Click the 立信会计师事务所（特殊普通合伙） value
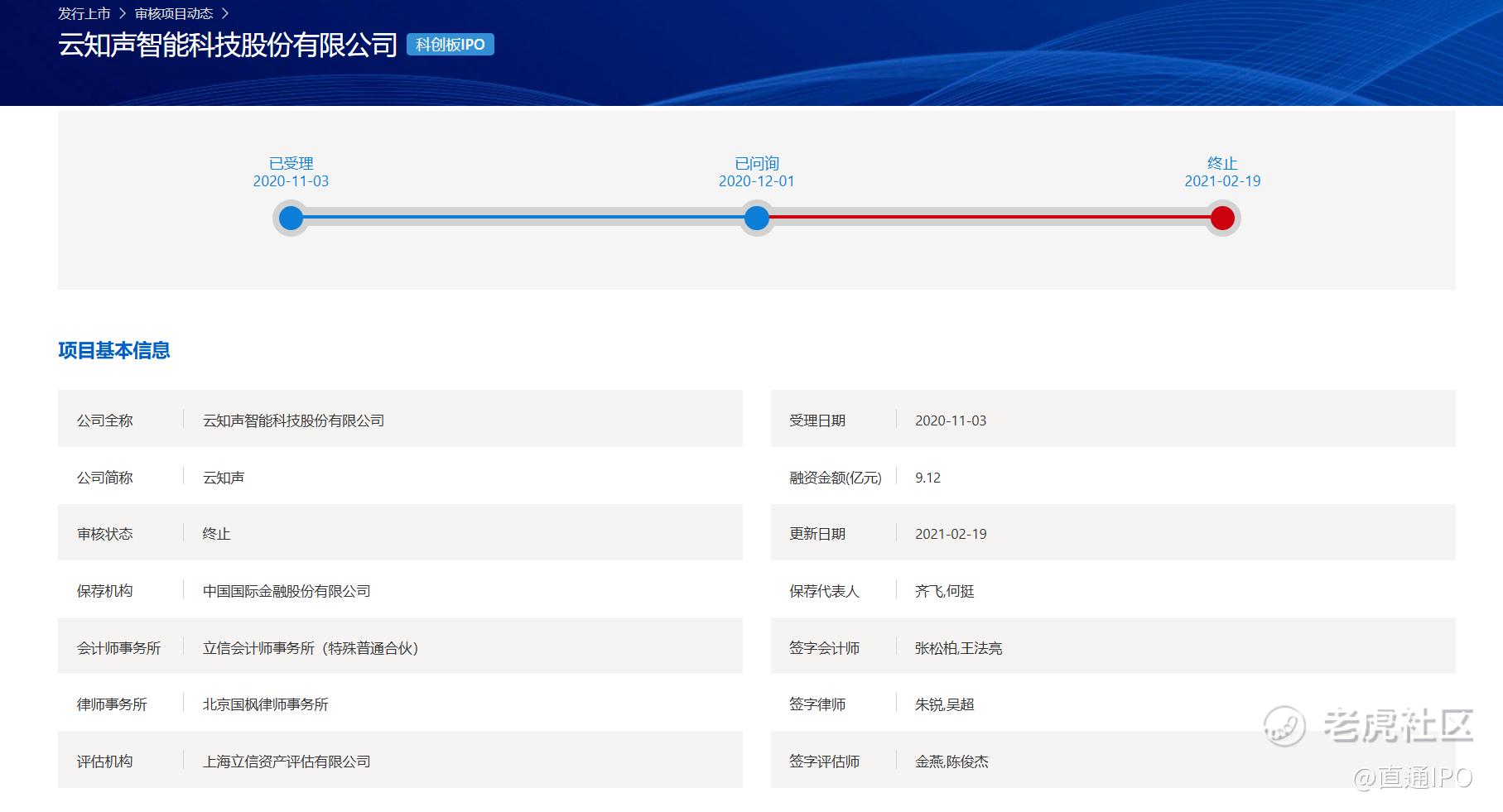This screenshot has width=1503, height=812. click(x=311, y=648)
